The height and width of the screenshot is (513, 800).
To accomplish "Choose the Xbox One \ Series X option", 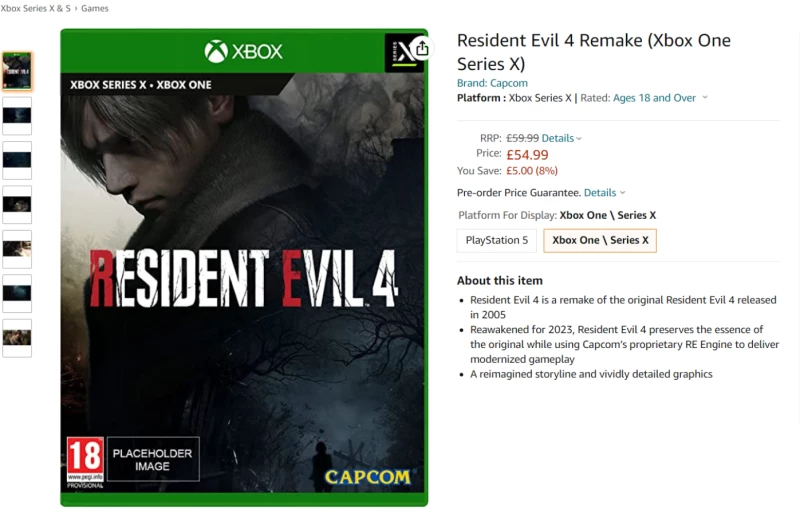I will (600, 241).
